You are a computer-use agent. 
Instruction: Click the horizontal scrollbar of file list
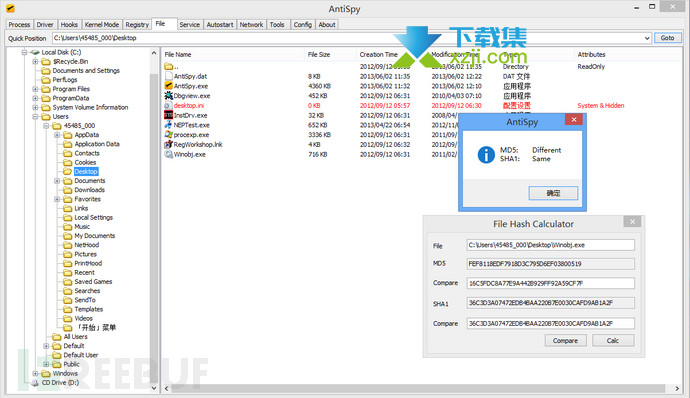[418, 388]
